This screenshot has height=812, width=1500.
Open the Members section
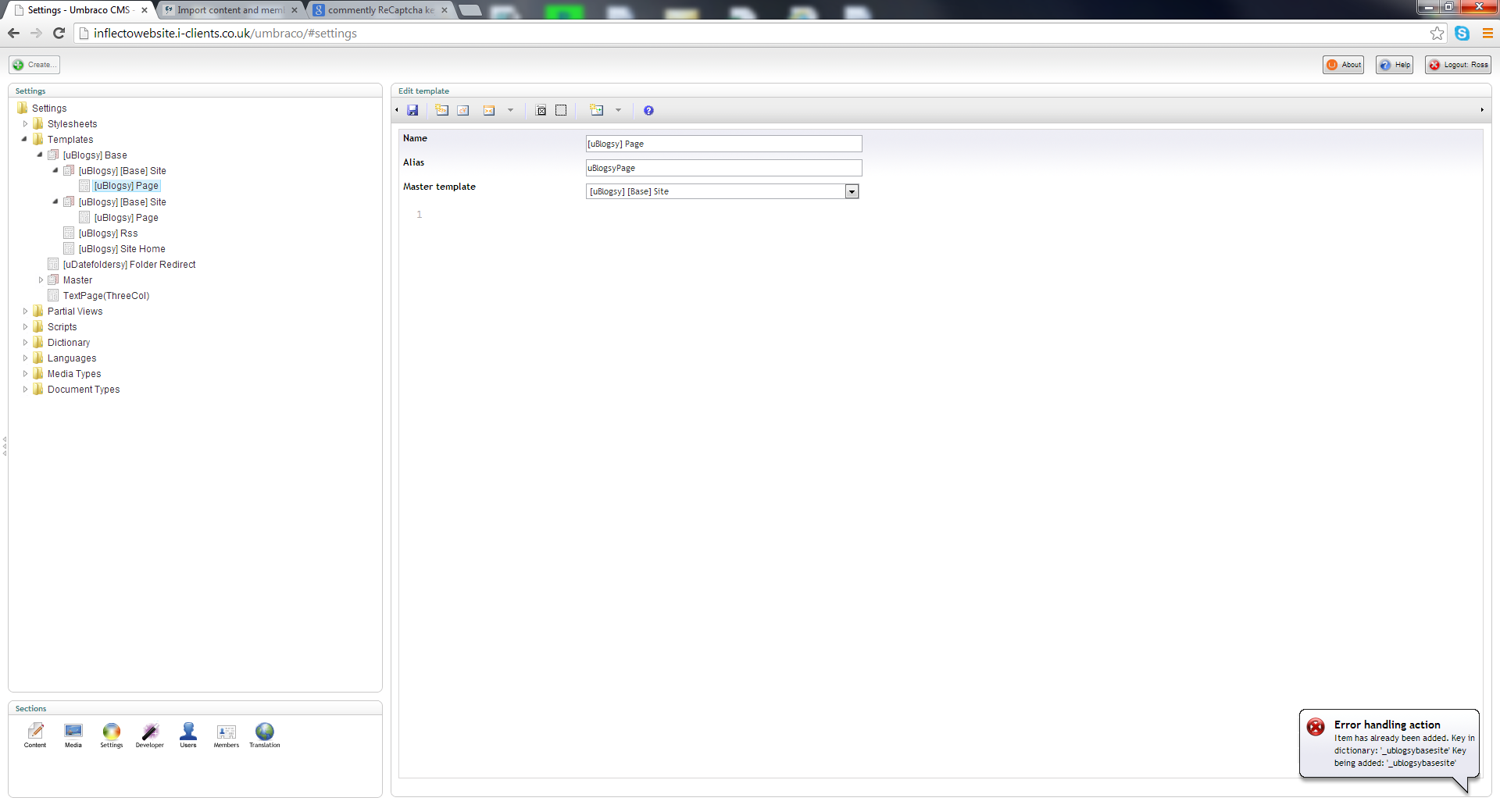[x=227, y=735]
